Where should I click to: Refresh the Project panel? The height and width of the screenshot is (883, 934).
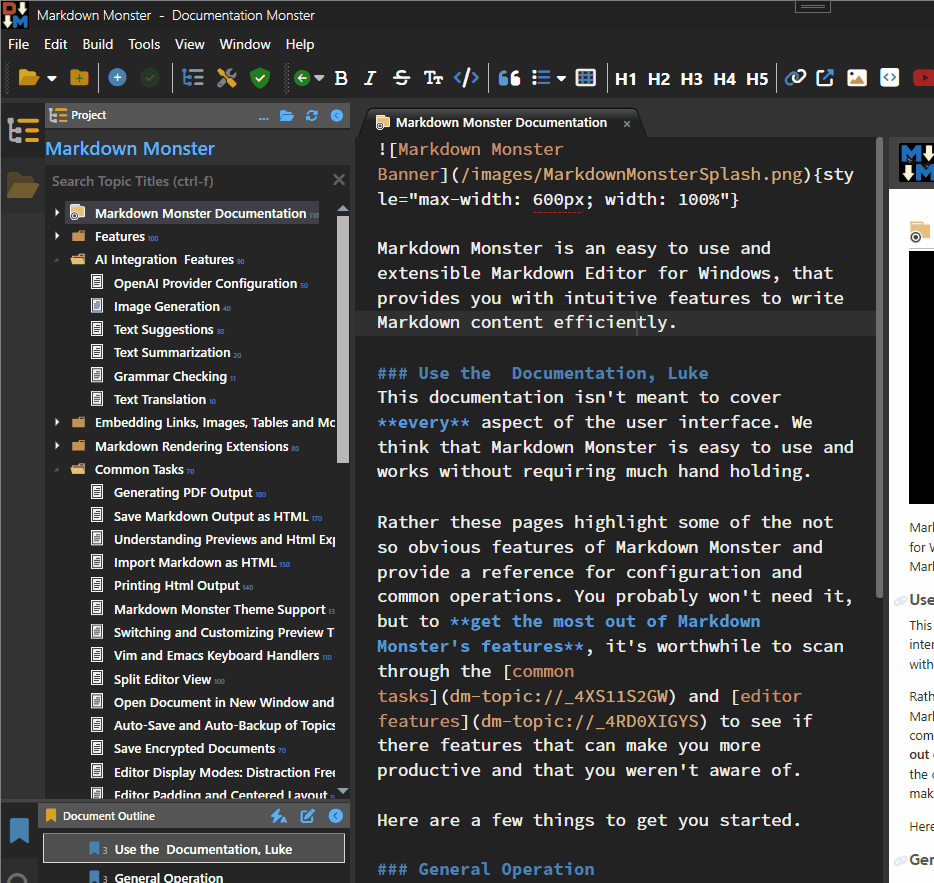pos(312,116)
